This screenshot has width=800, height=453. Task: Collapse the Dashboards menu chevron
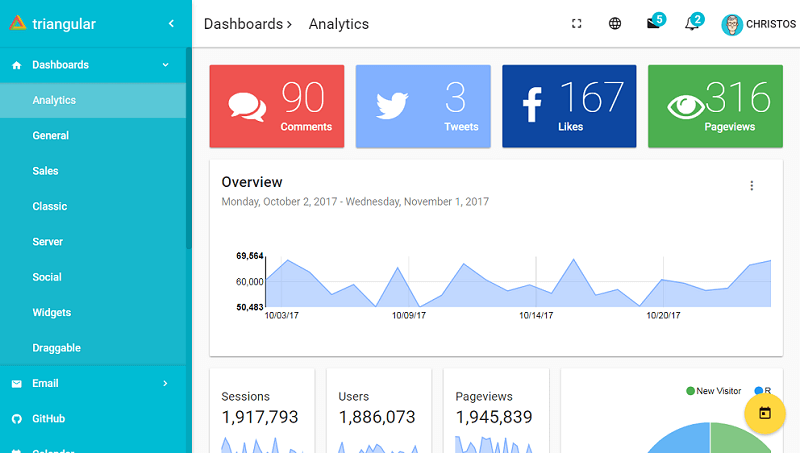coord(165,65)
